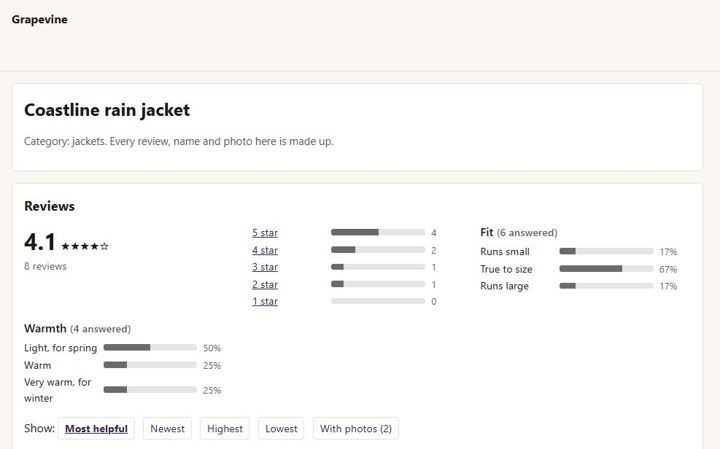The width and height of the screenshot is (720, 449).
Task: Sort reviews by Lowest rating
Action: 281,428
